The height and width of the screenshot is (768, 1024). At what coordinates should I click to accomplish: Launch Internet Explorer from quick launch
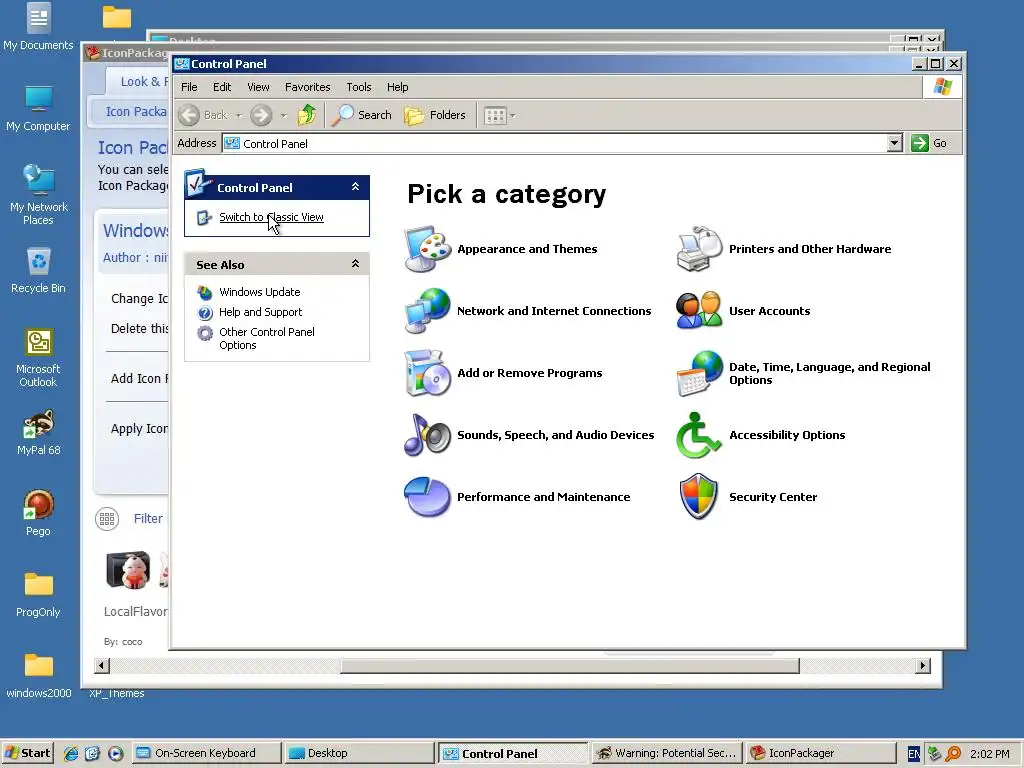71,753
